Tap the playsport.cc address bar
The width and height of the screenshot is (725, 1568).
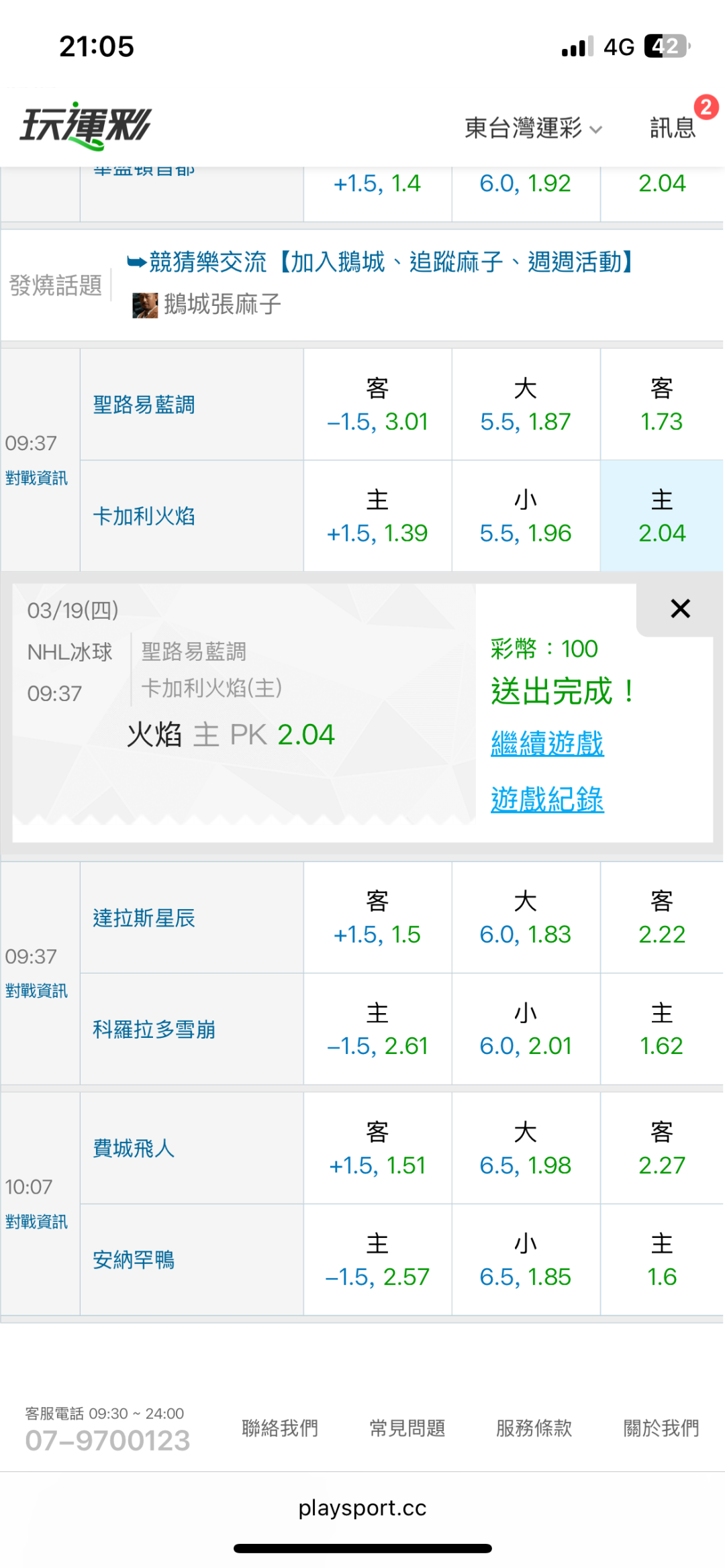(362, 1508)
